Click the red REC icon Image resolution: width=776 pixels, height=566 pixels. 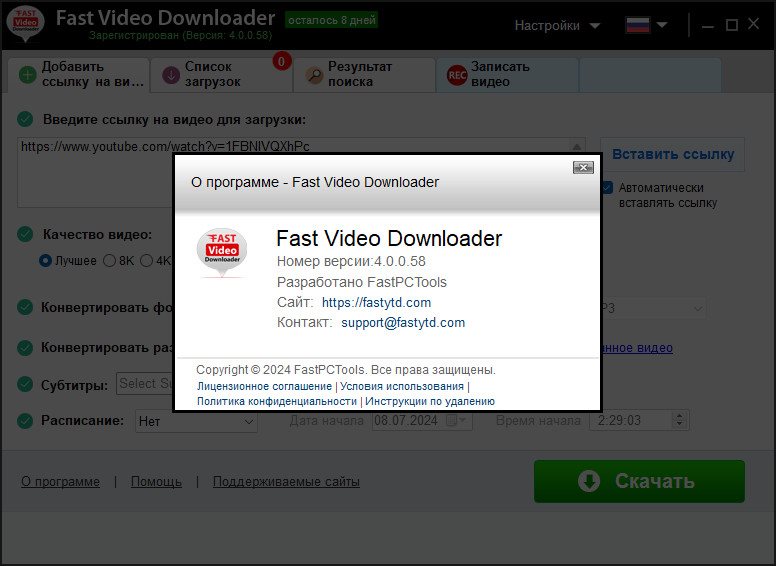(457, 75)
